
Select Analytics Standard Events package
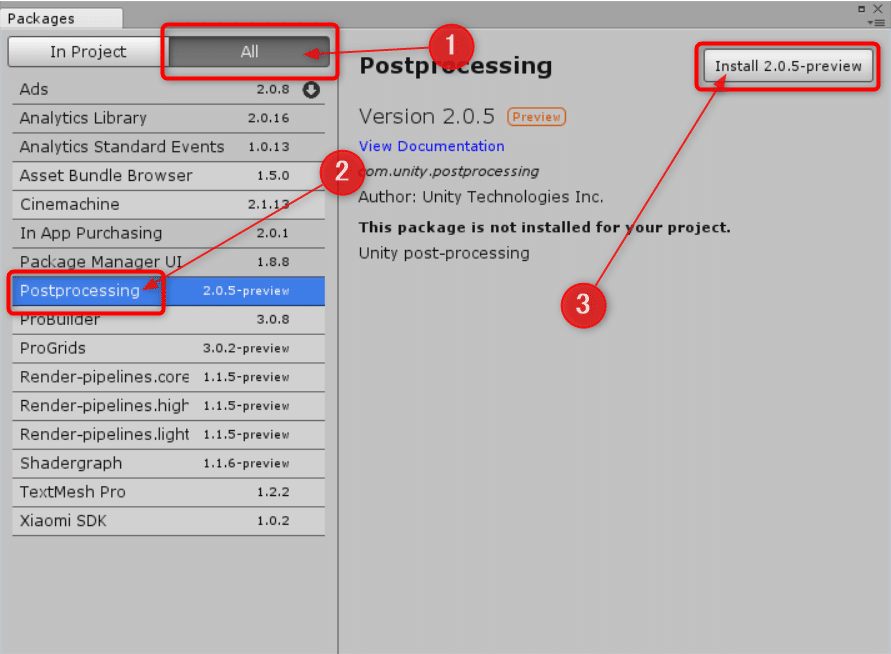[168, 147]
